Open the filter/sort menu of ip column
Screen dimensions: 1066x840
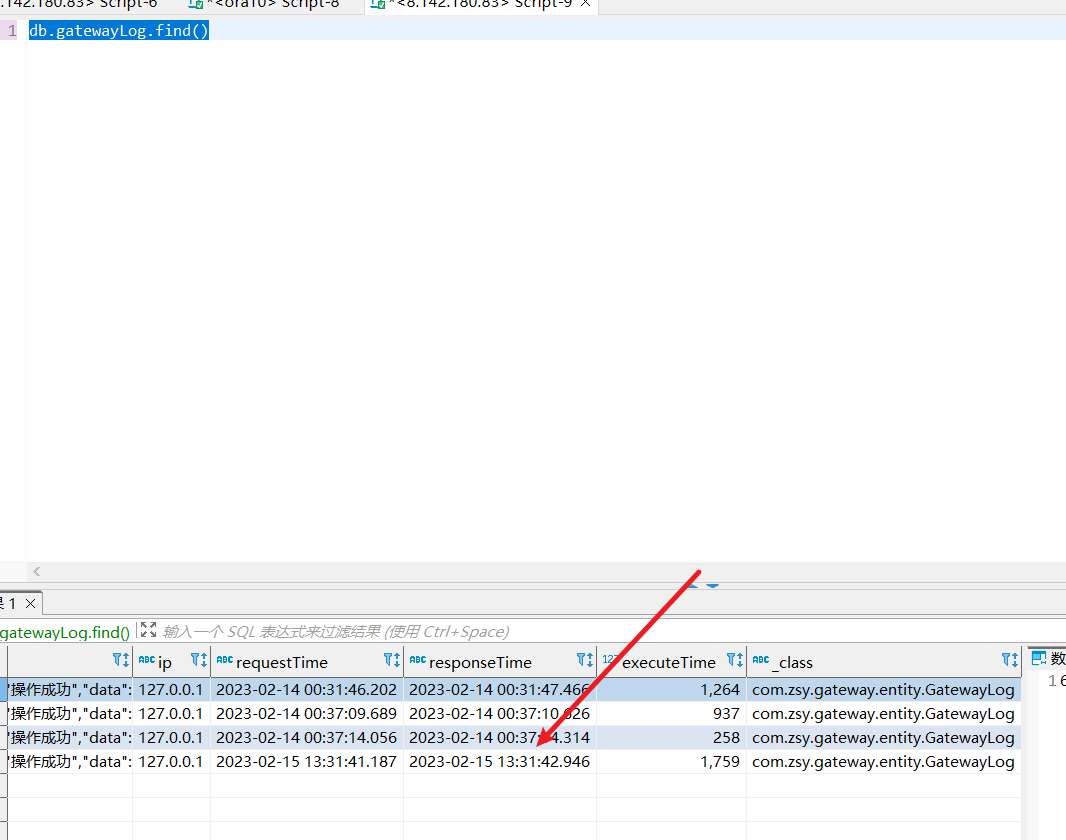click(x=199, y=660)
